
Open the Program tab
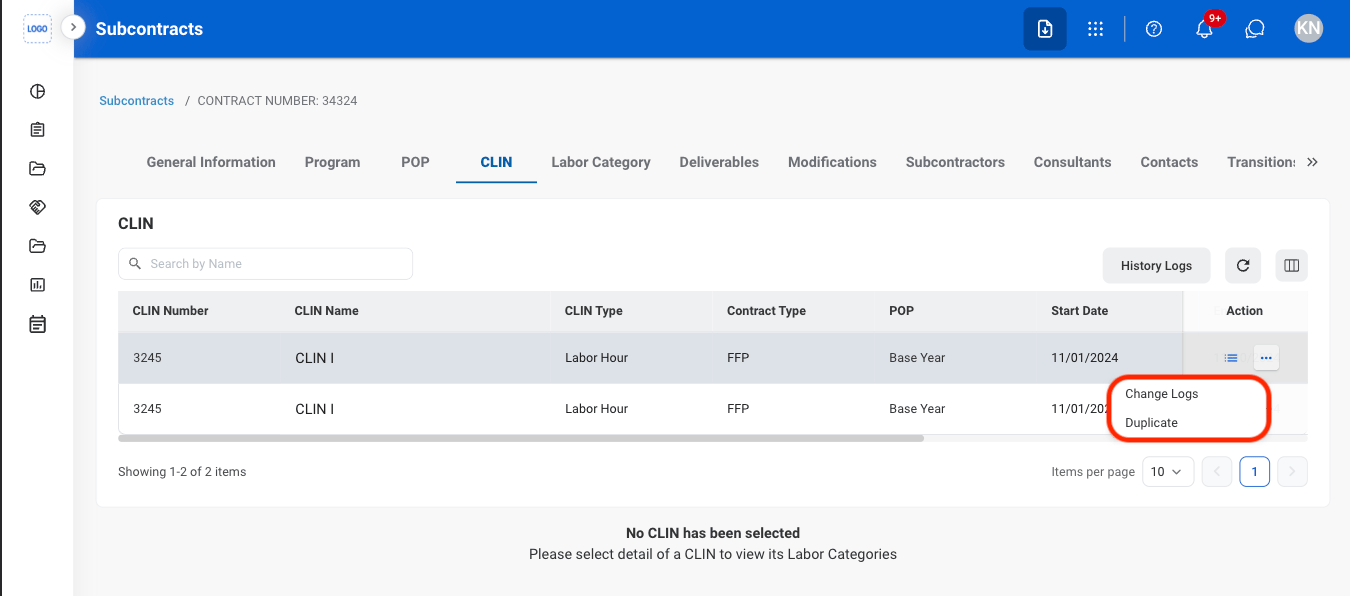point(332,162)
